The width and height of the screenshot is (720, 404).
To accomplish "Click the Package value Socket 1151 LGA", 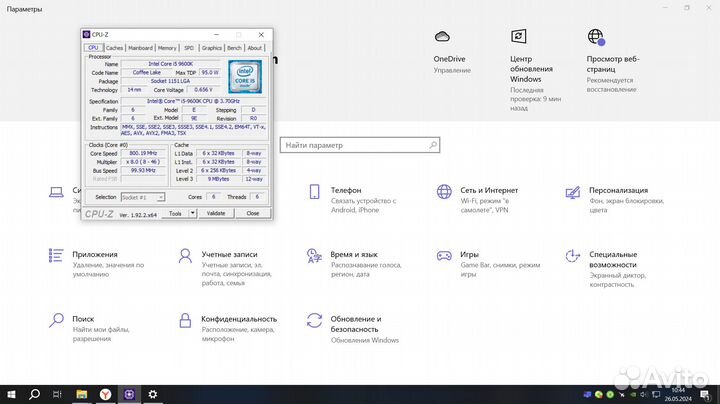I will [x=170, y=81].
